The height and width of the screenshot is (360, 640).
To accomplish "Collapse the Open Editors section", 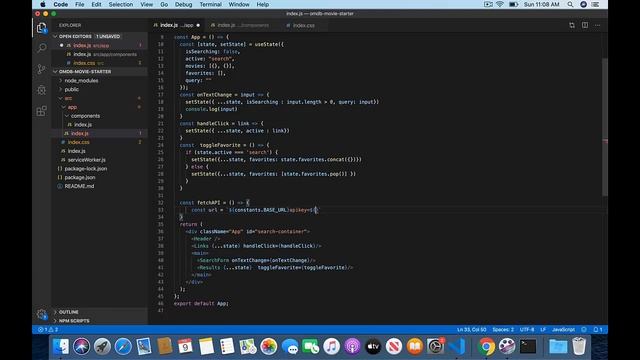I will click(100, 36).
